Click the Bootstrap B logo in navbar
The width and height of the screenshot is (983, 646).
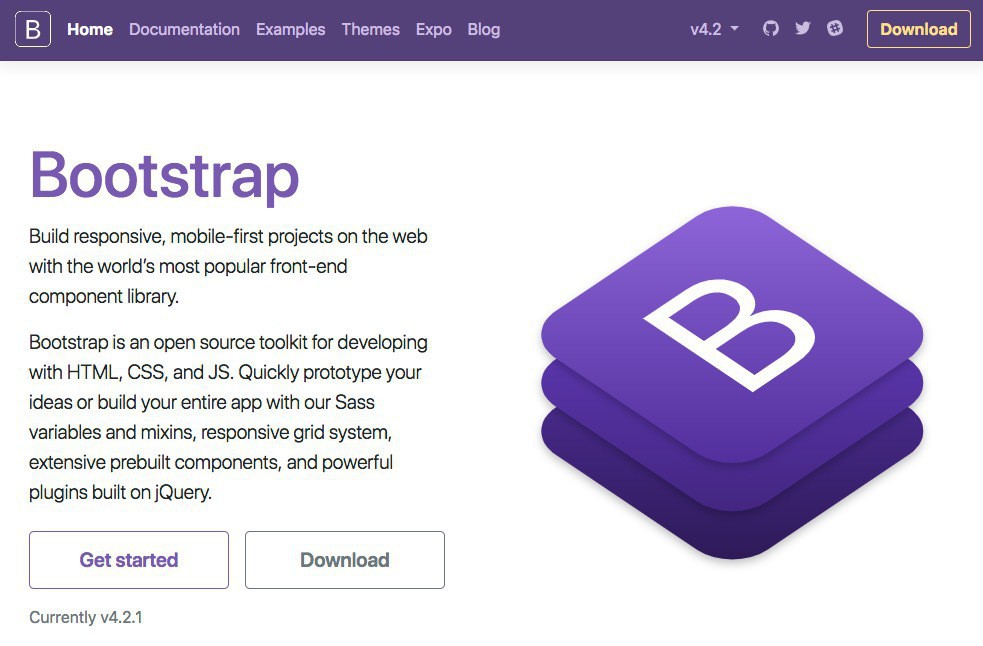tap(33, 29)
